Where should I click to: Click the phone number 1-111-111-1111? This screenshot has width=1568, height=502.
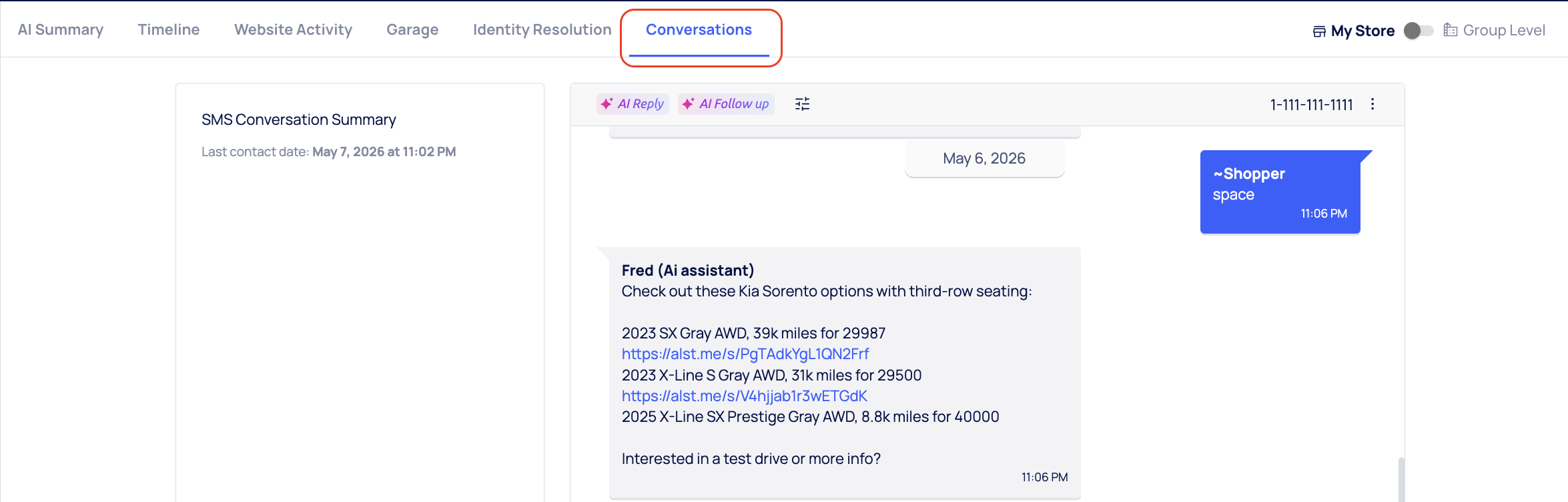click(x=1311, y=105)
